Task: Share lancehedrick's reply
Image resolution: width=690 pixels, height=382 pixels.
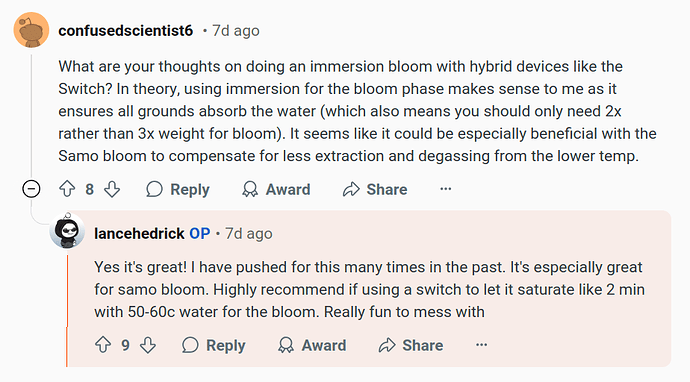Action: [411, 345]
